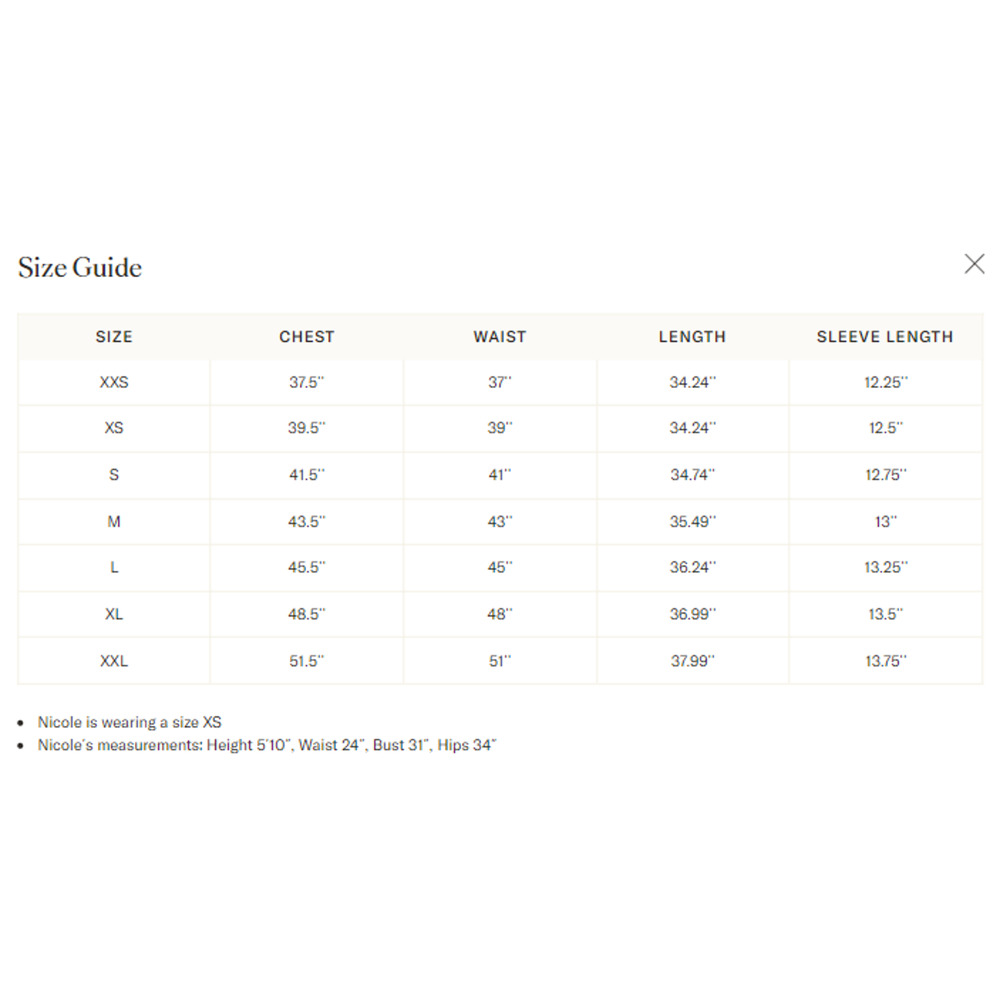
Task: Close the Size Guide dialog
Action: pyautogui.click(x=974, y=263)
